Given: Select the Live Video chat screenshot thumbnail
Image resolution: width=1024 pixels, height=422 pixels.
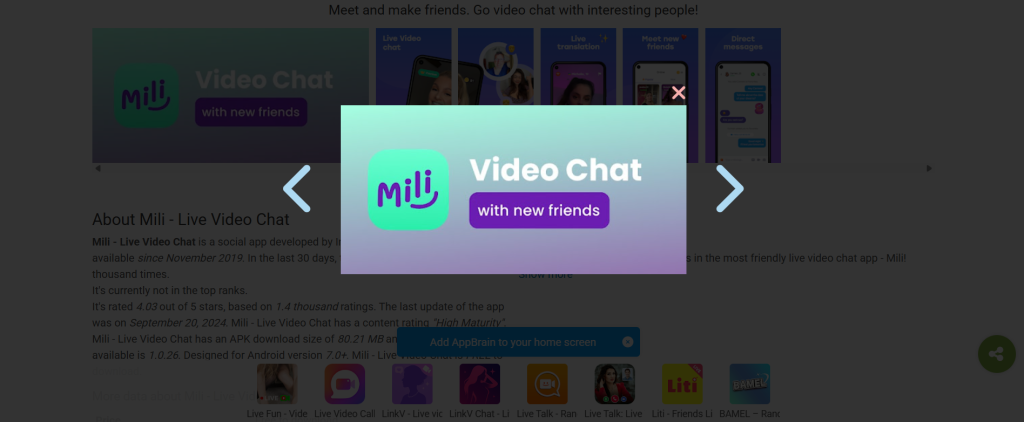Looking at the screenshot, I should (413, 66).
